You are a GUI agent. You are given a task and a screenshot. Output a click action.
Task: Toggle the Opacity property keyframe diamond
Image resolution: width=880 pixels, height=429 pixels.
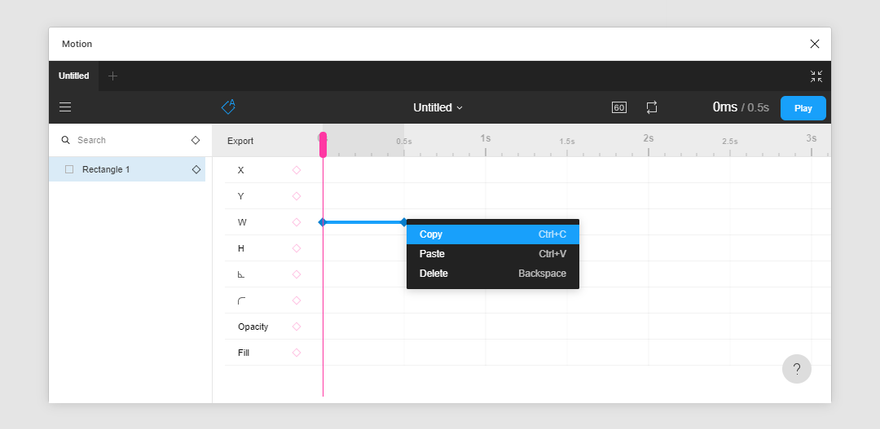[296, 327]
